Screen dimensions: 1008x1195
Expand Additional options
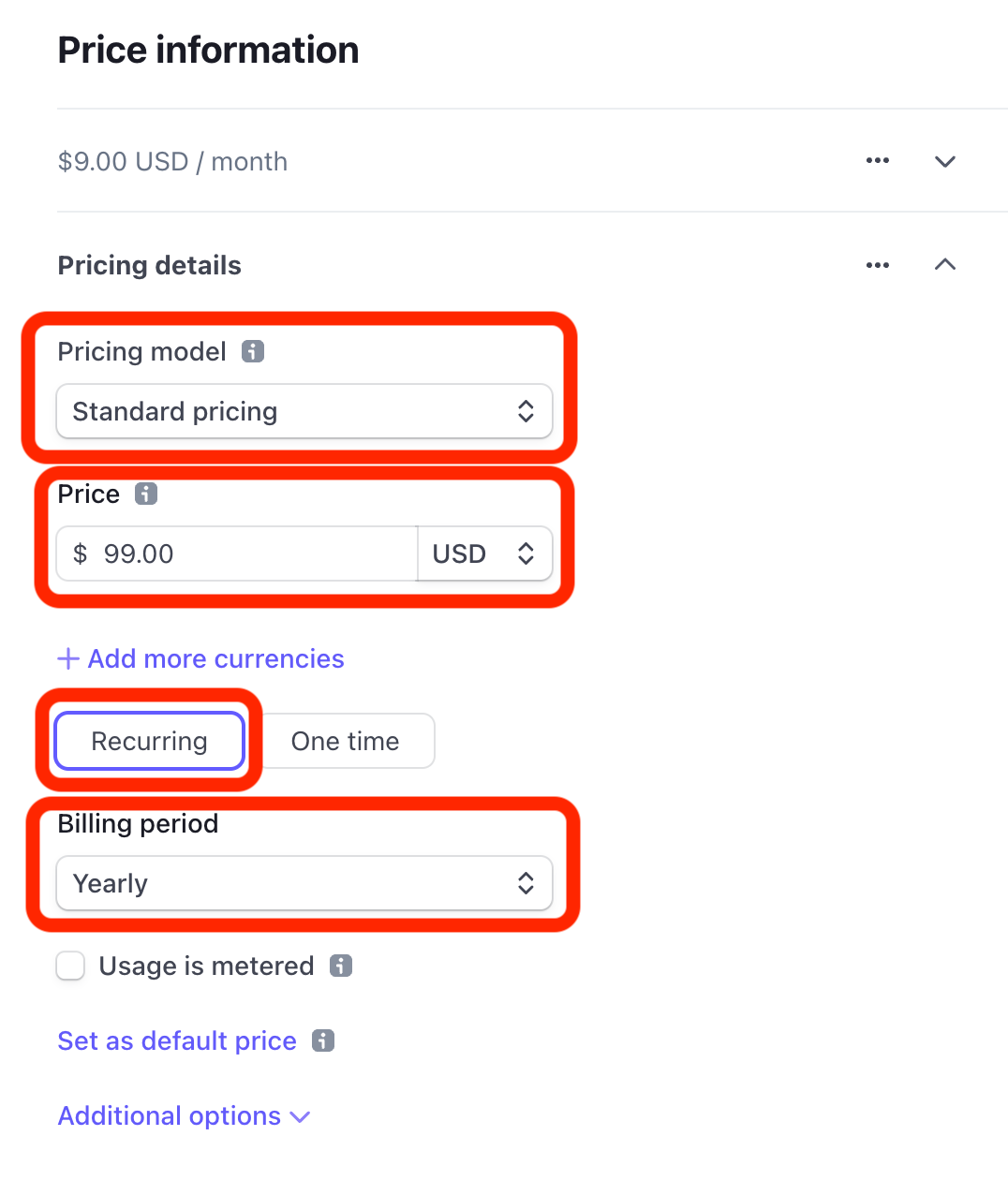[184, 1115]
